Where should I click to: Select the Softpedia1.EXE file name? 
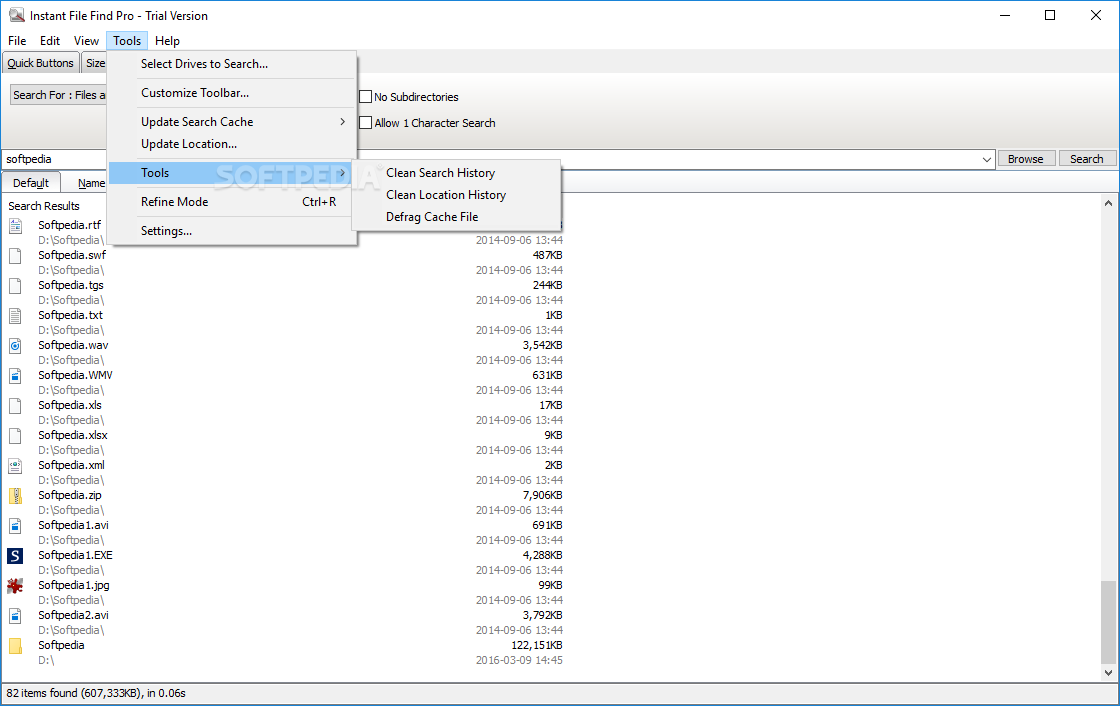coord(75,555)
